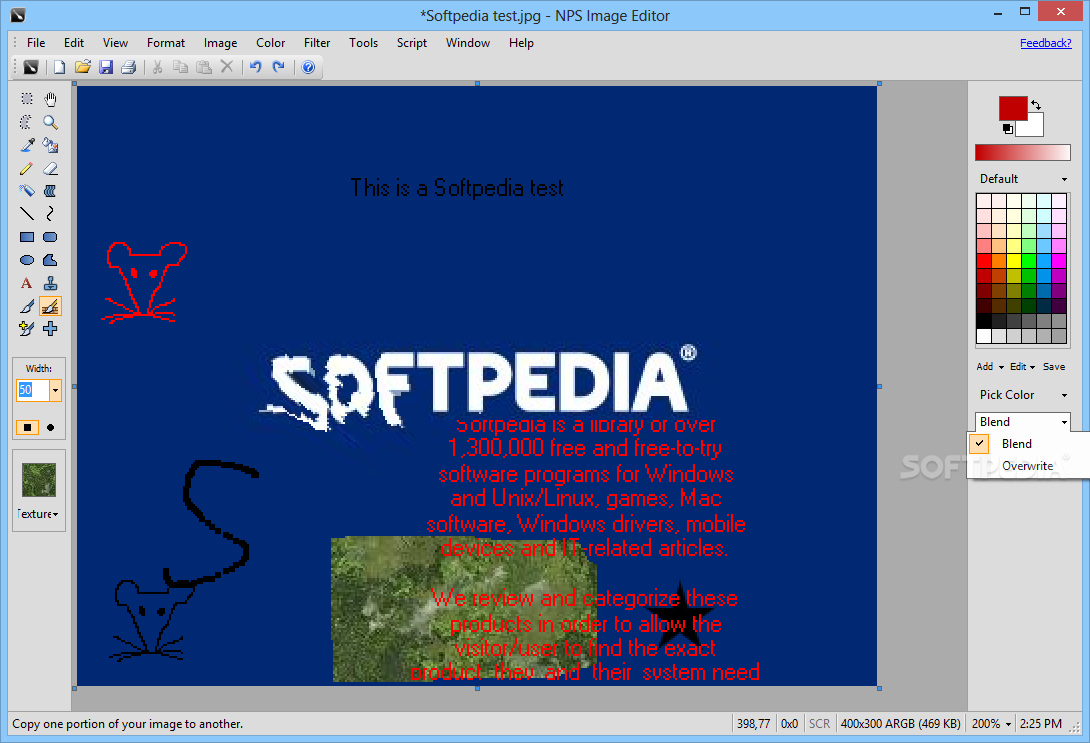Click the white background color swatch
Screen dimensions: 1090x743
1033,126
